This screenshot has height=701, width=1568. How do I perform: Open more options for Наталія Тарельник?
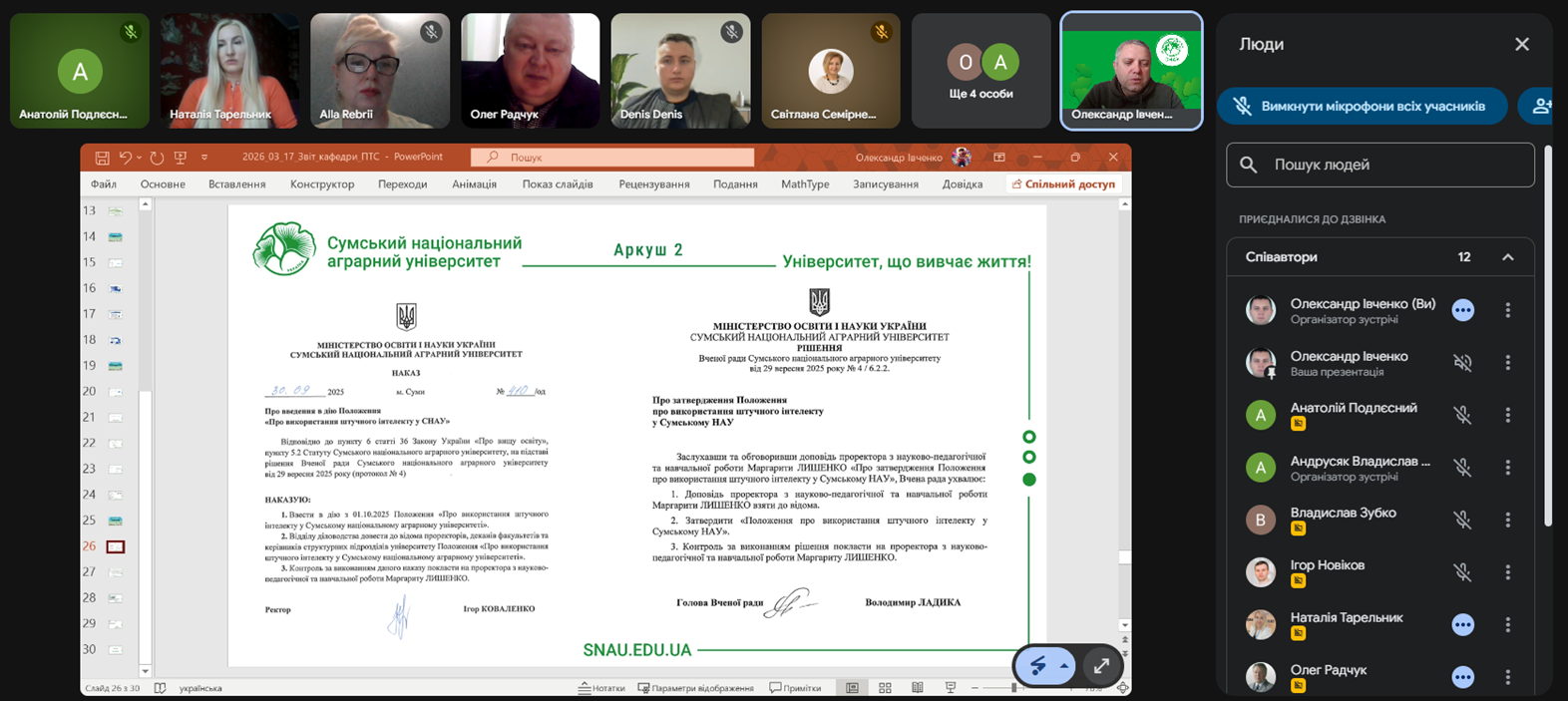point(1507,624)
